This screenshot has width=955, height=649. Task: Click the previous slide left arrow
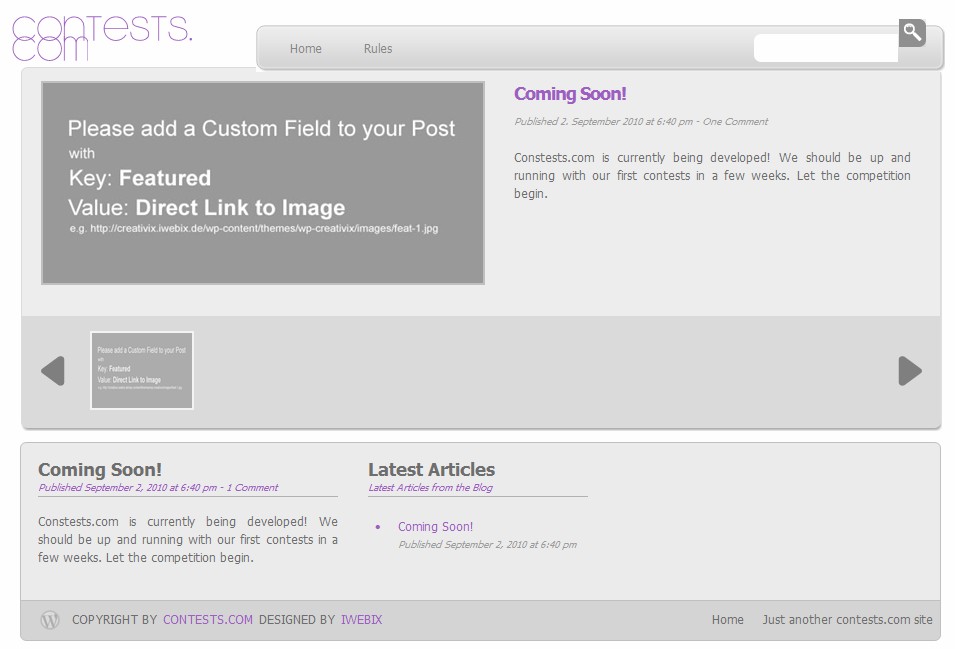coord(53,371)
